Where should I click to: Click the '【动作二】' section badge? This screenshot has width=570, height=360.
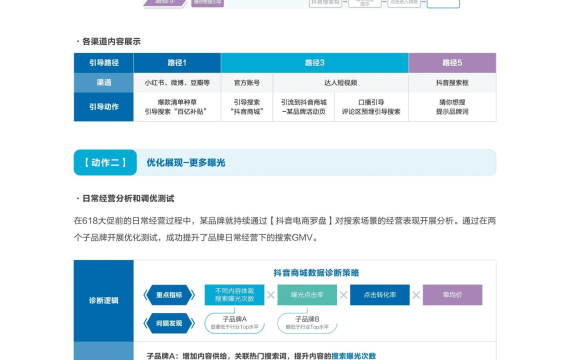tap(105, 163)
